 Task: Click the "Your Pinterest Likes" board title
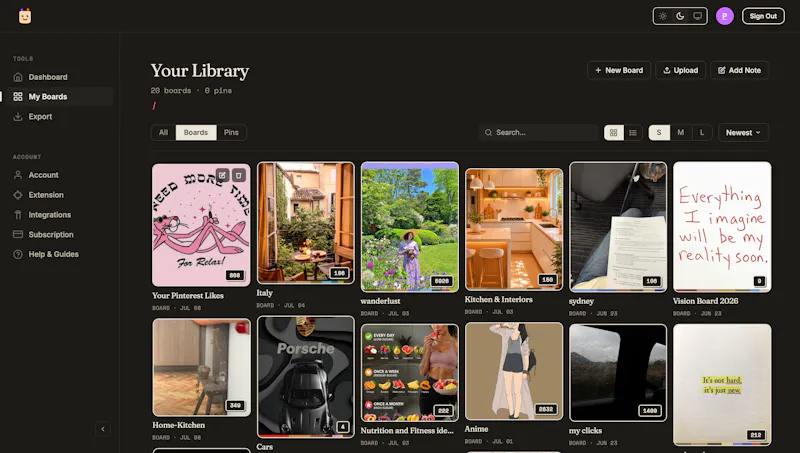188,295
